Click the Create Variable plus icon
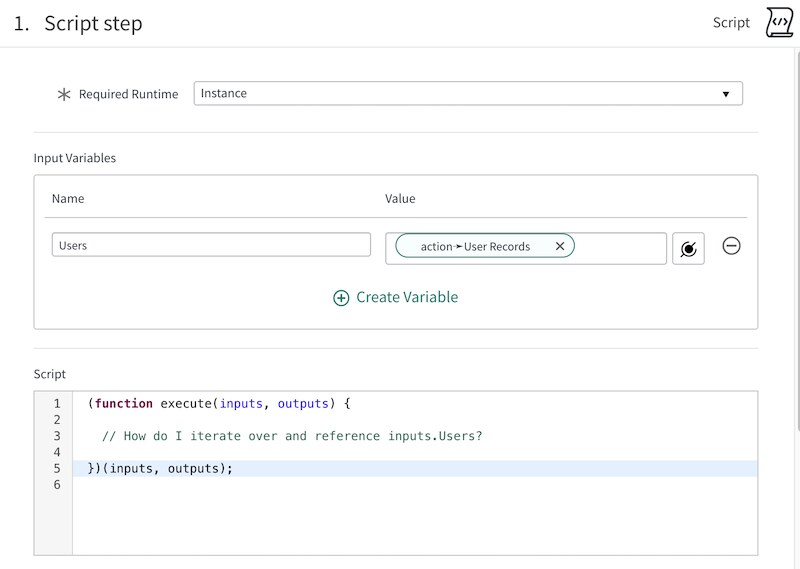 click(x=341, y=298)
